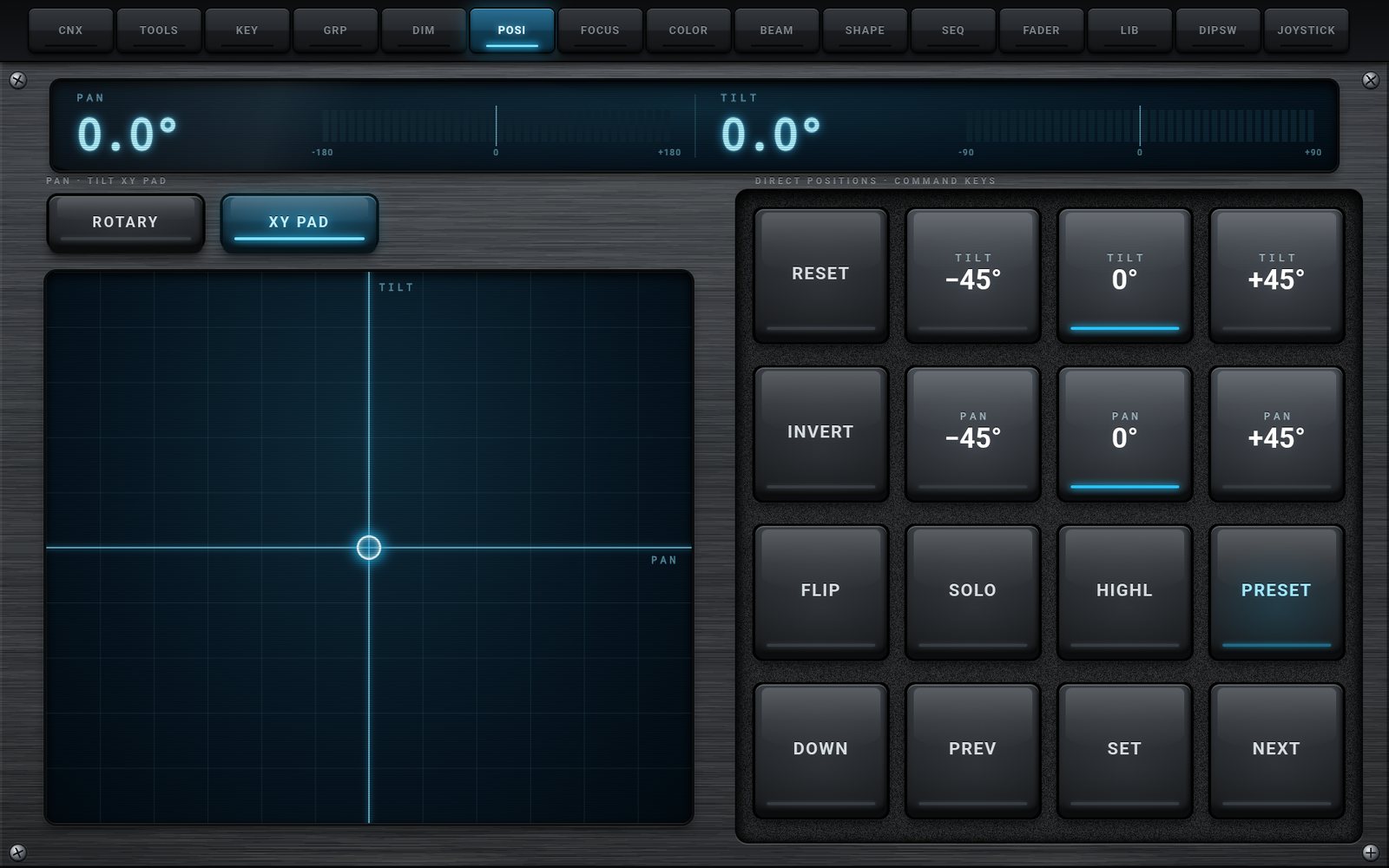1389x868 pixels.
Task: Select the DIPSW tab
Action: click(1218, 30)
